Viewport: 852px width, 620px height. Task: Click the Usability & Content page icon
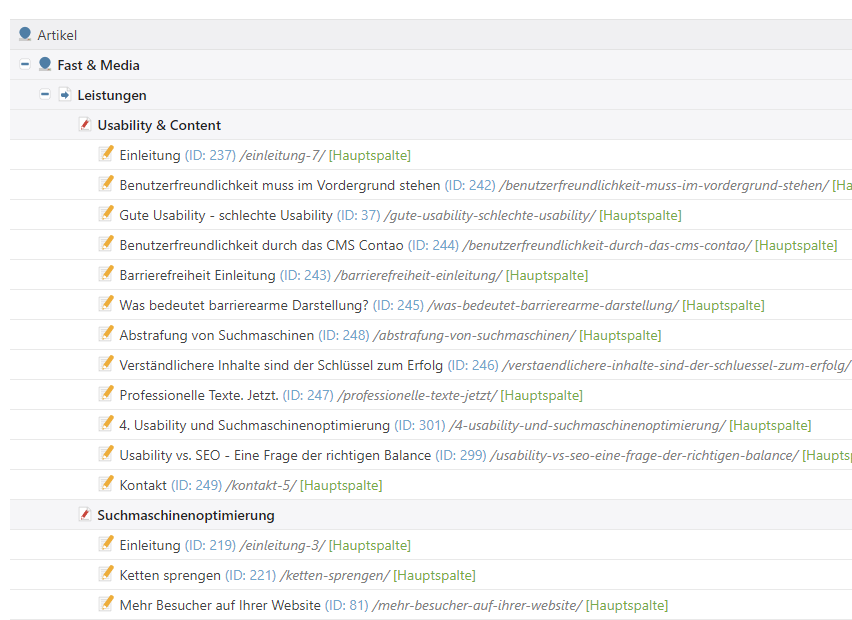pyautogui.click(x=85, y=124)
